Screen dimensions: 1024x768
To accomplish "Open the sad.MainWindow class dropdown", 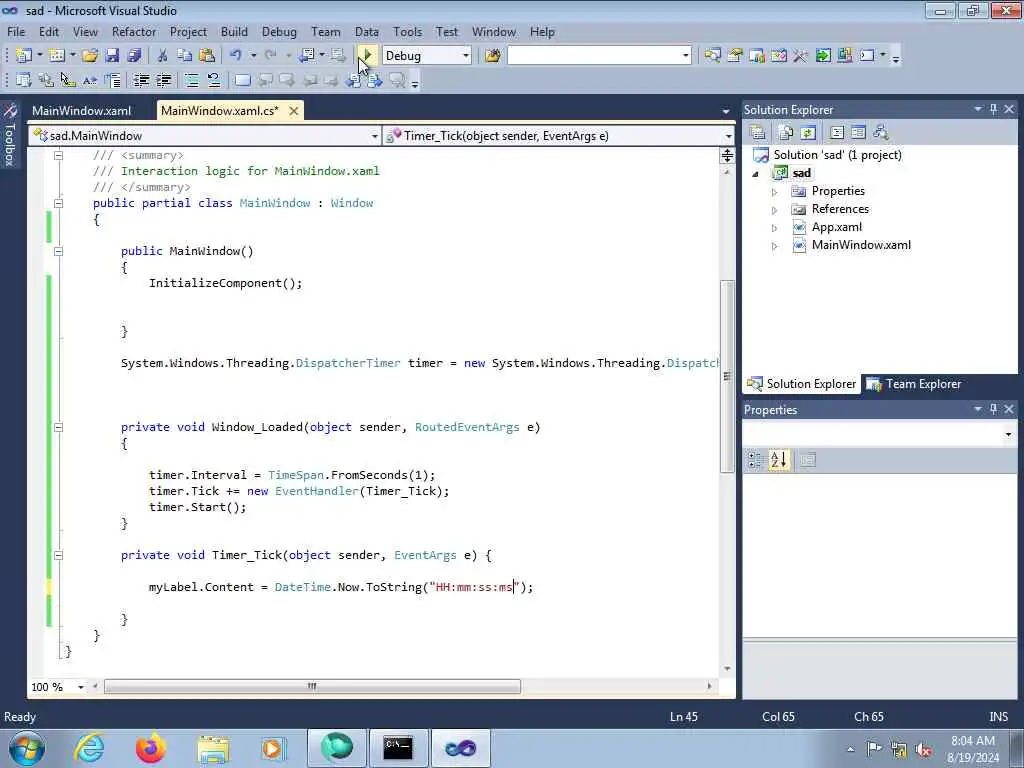I will click(x=374, y=136).
